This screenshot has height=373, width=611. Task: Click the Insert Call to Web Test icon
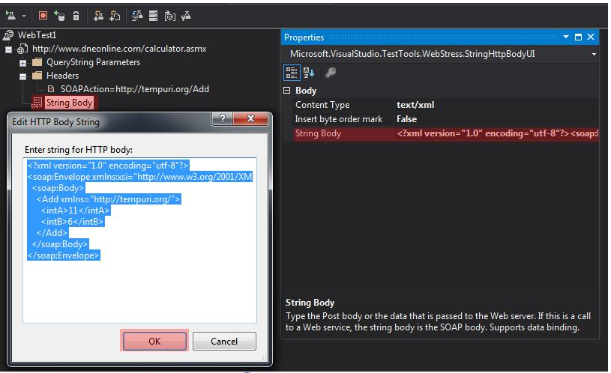tap(99, 16)
